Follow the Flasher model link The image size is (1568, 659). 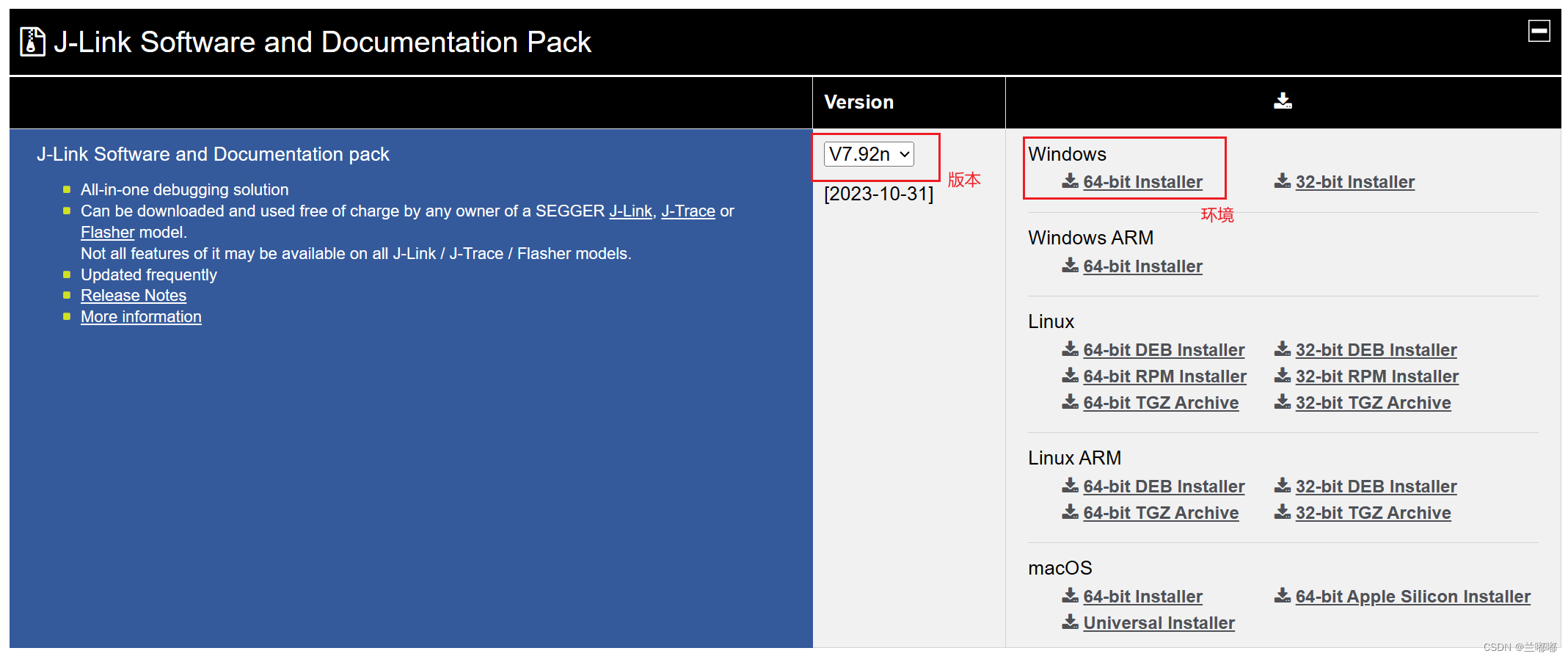(x=108, y=233)
